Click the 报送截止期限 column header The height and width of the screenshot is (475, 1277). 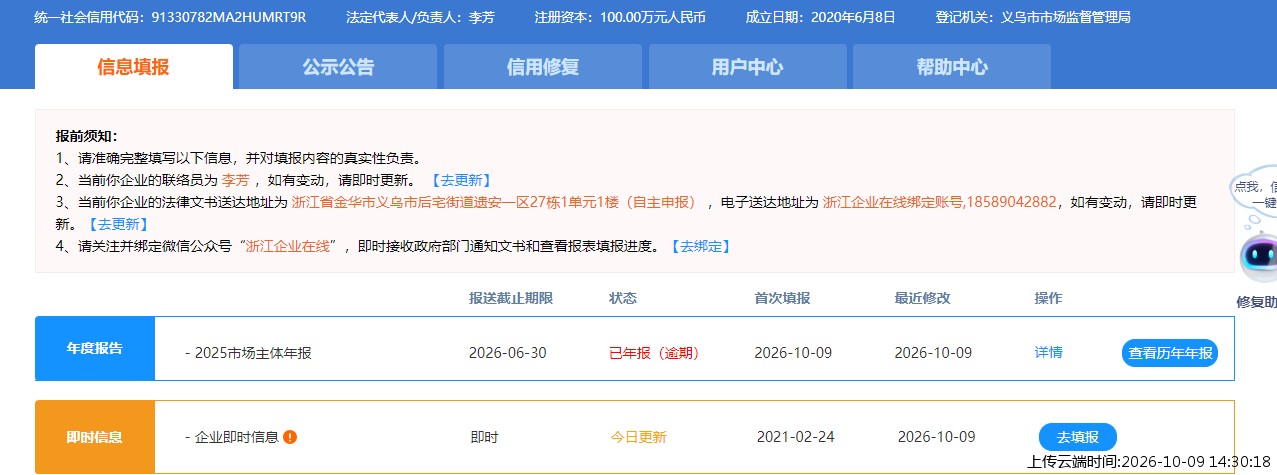click(510, 298)
